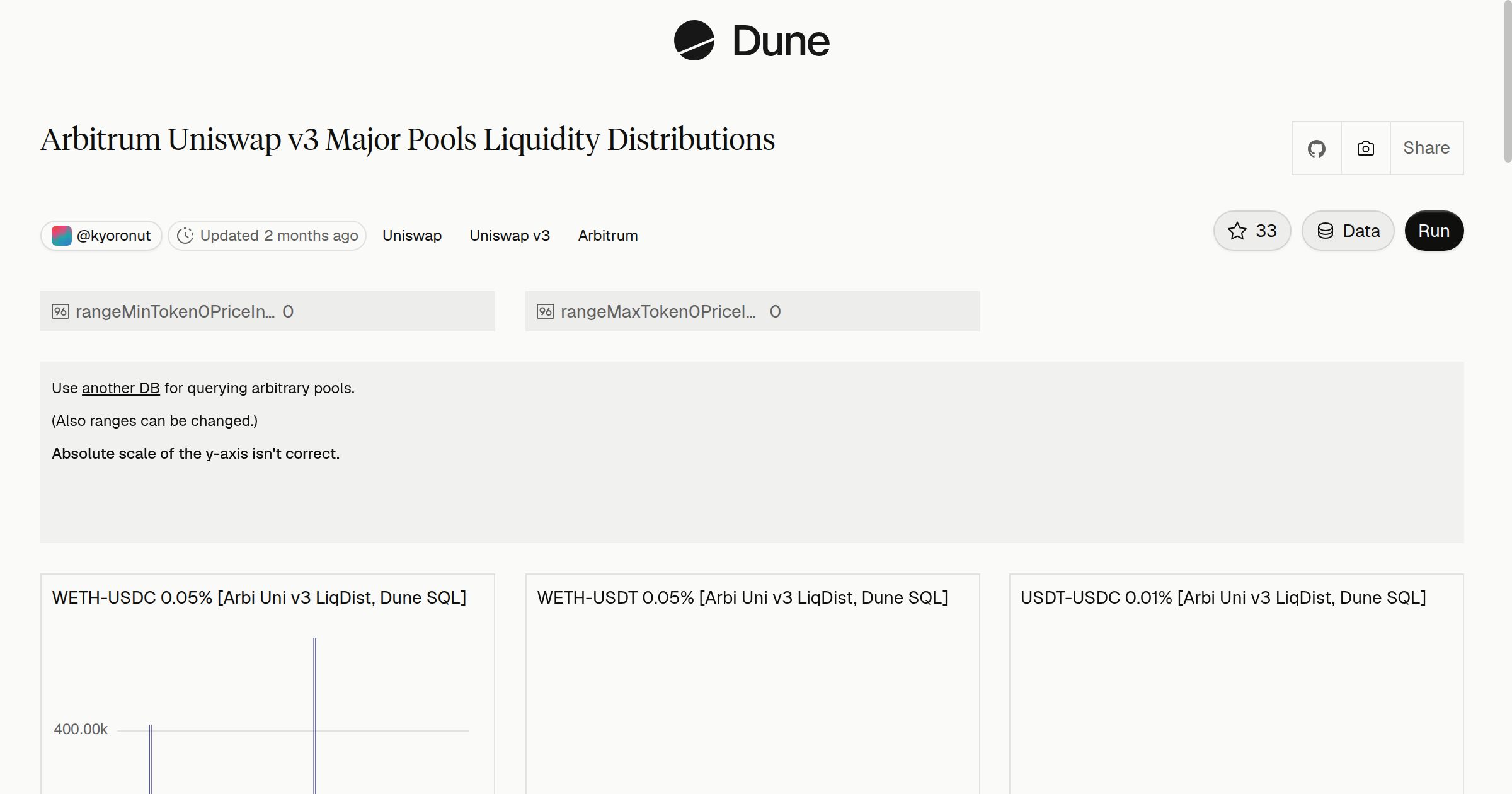
Task: Take a screenshot with camera icon
Action: pyautogui.click(x=1366, y=148)
